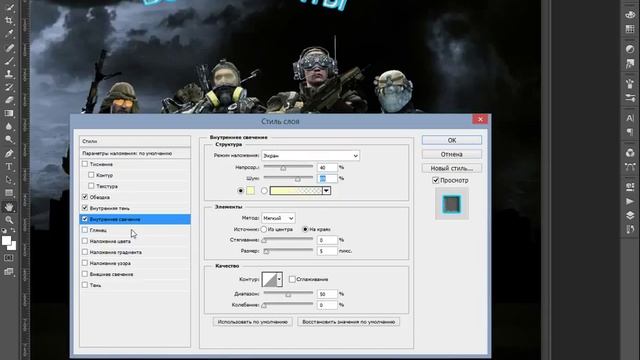
Task: Click the Стягивание value field
Action: tap(327, 240)
